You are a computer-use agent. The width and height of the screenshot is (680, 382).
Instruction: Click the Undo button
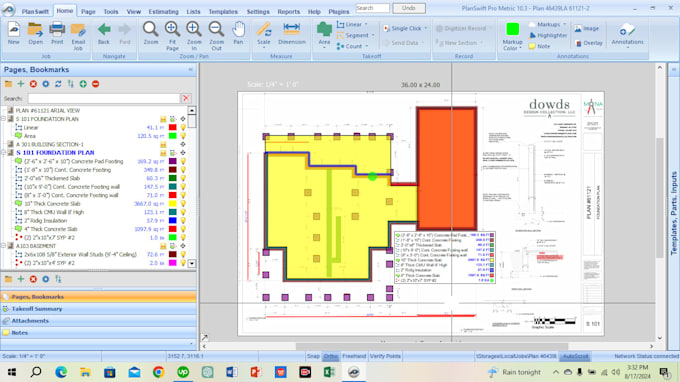[409, 8]
